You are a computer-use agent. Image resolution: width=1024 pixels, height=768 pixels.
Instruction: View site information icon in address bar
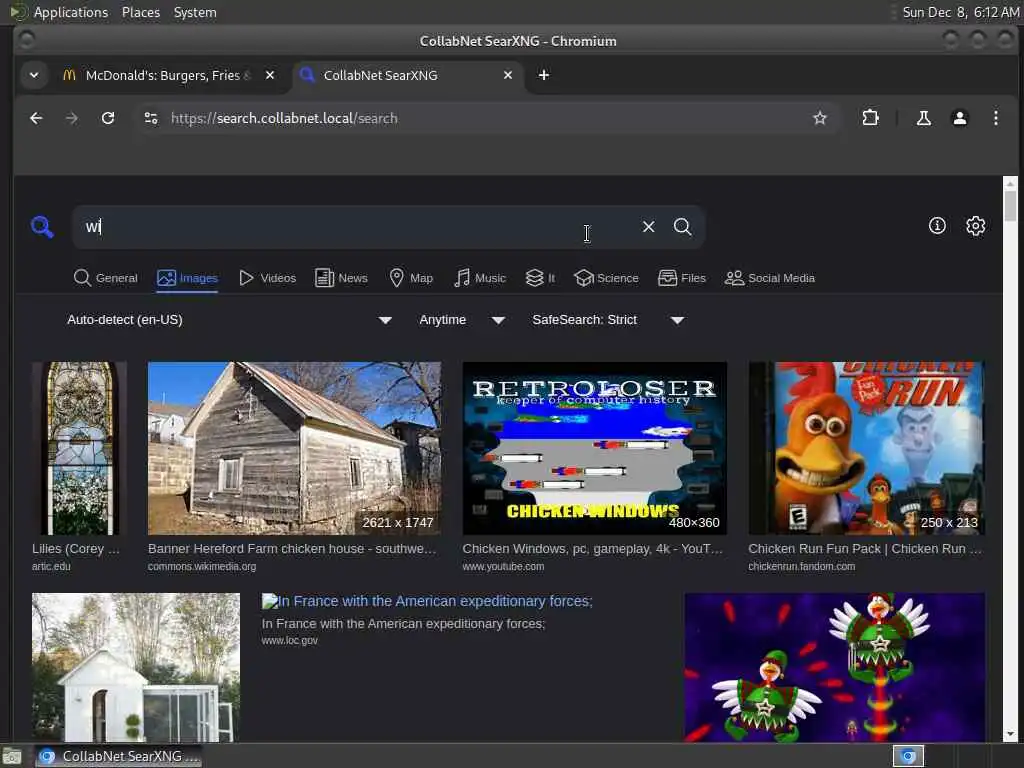[x=151, y=118]
